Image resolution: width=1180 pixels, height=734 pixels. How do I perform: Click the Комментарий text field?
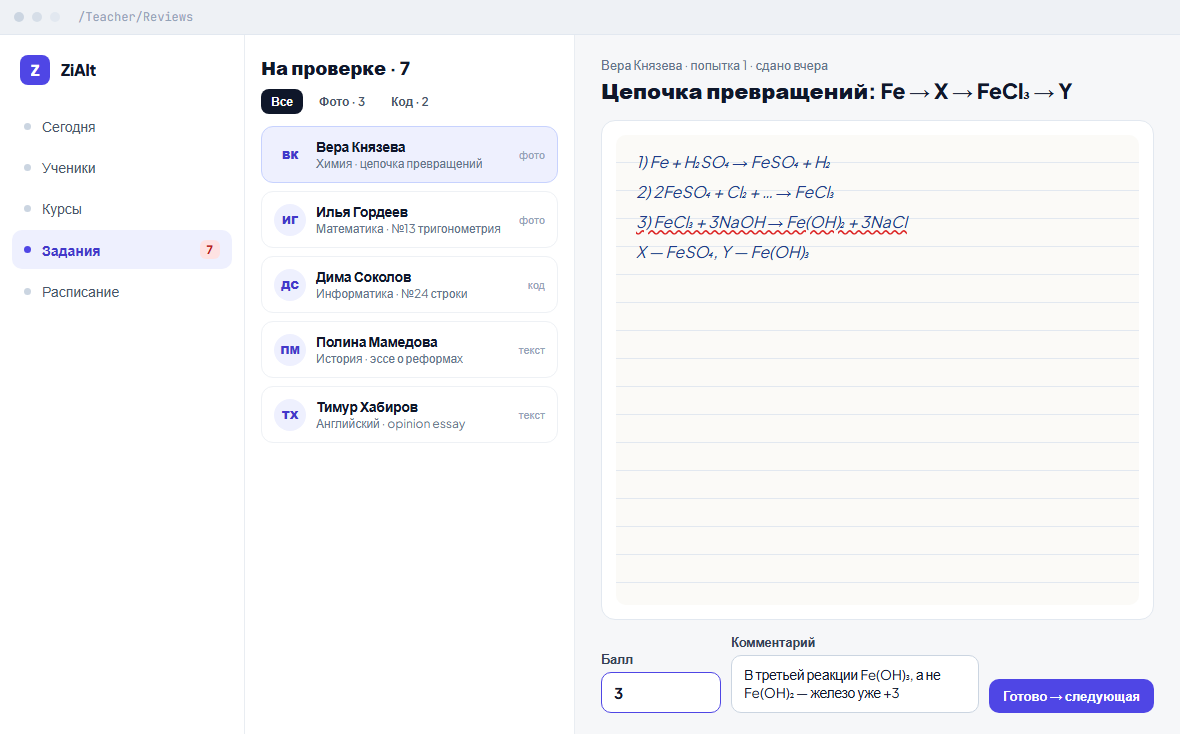point(855,684)
